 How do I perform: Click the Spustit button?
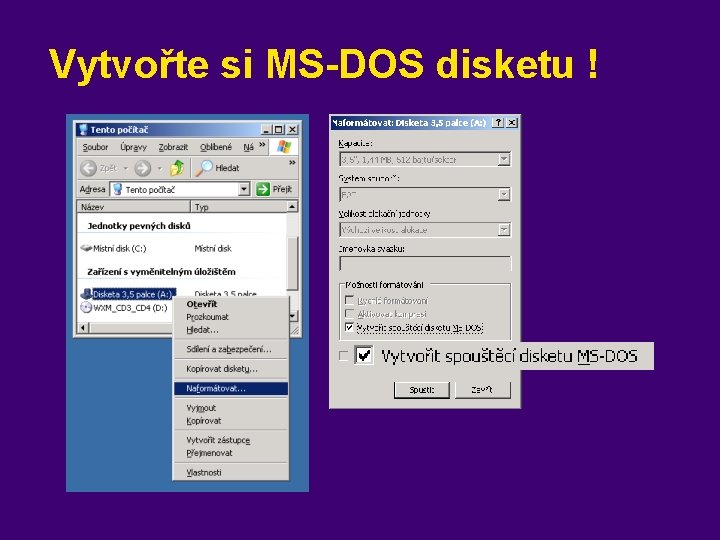click(422, 390)
